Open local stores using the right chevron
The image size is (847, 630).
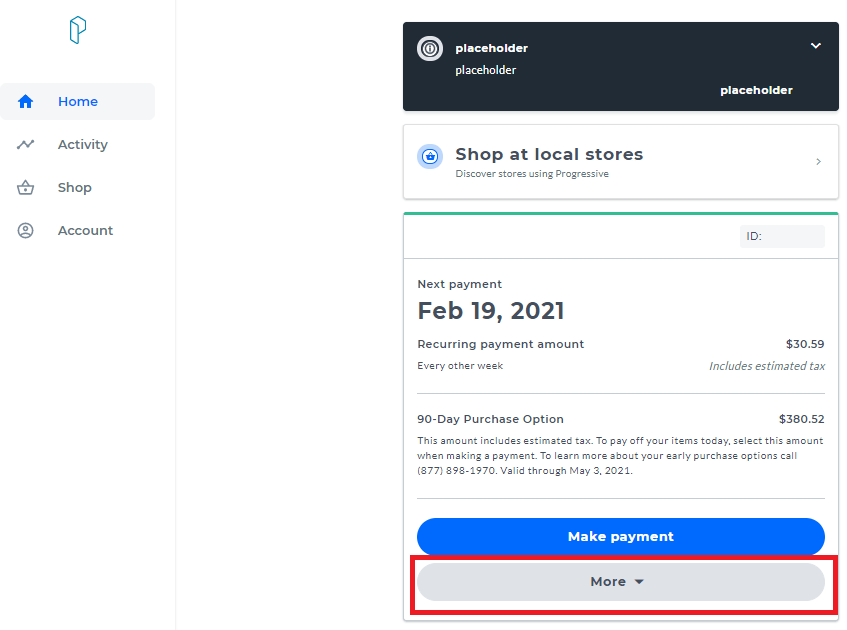(x=819, y=162)
